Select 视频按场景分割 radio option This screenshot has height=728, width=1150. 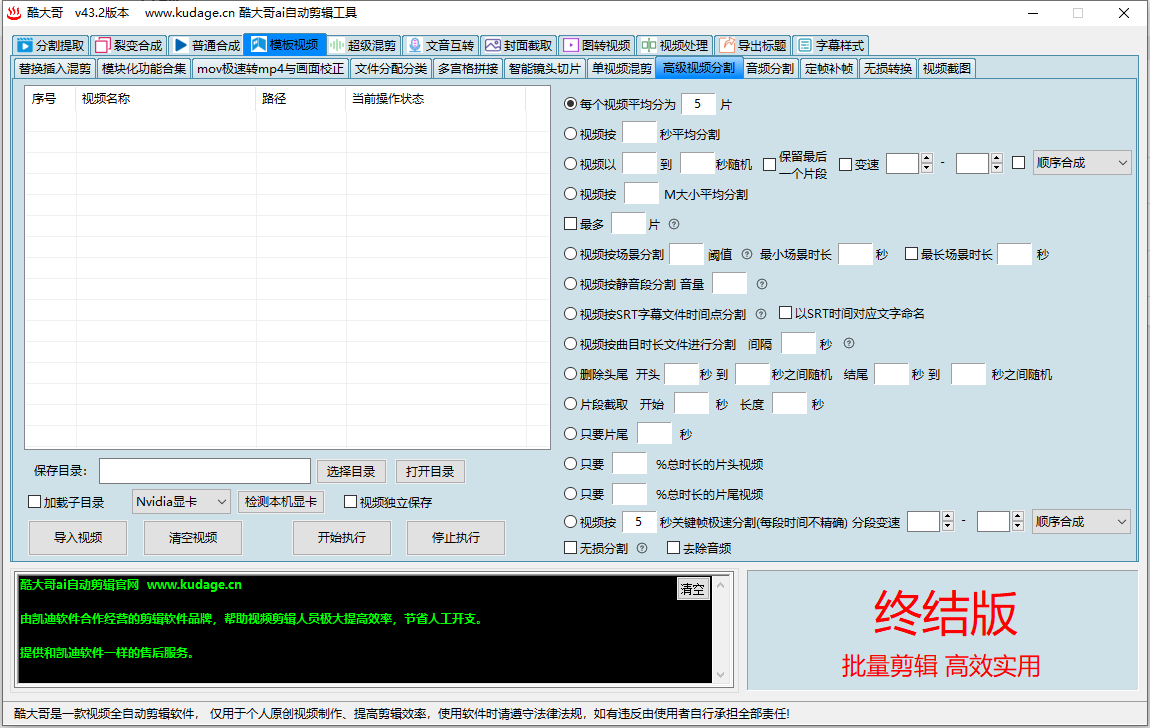tap(571, 254)
